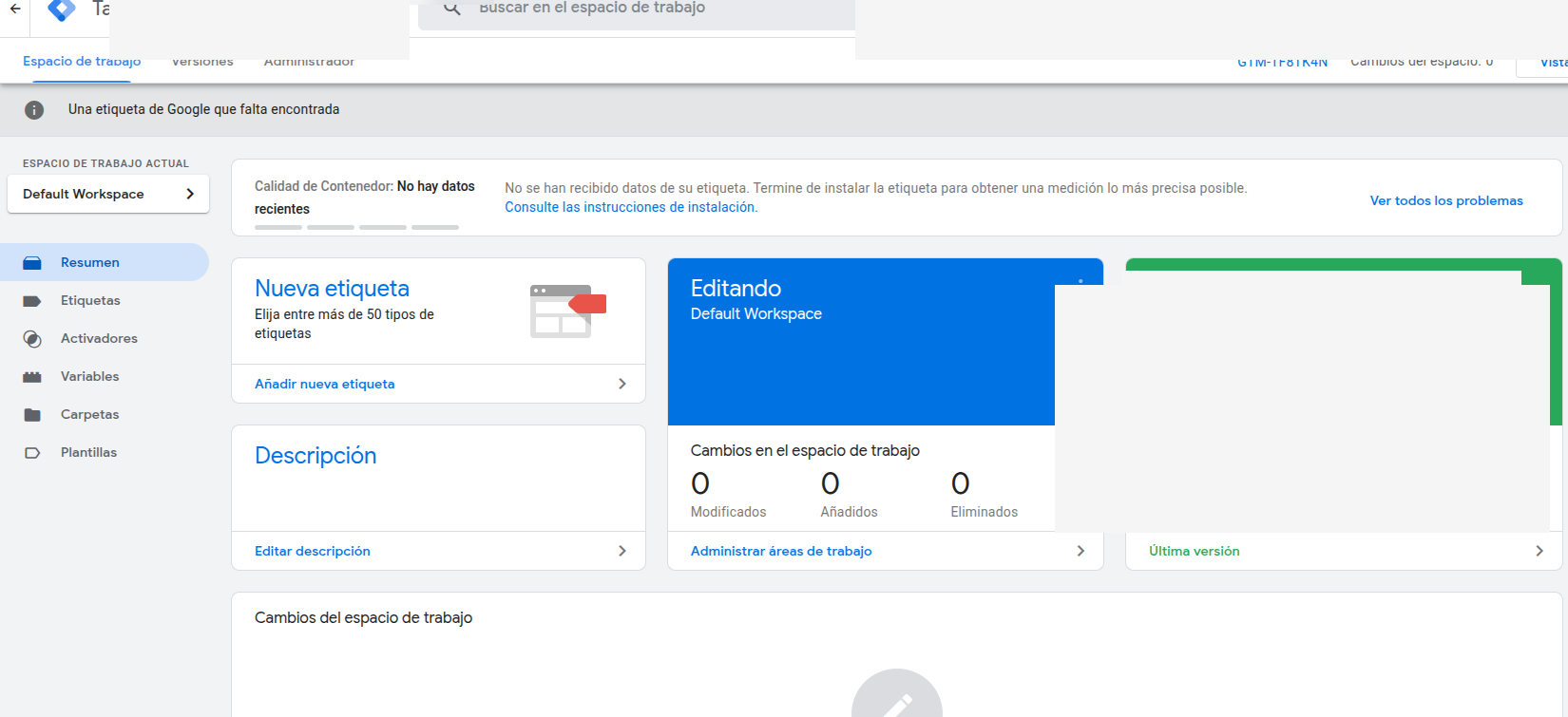Click 'Cambios del espacio: 0' text

(1422, 62)
